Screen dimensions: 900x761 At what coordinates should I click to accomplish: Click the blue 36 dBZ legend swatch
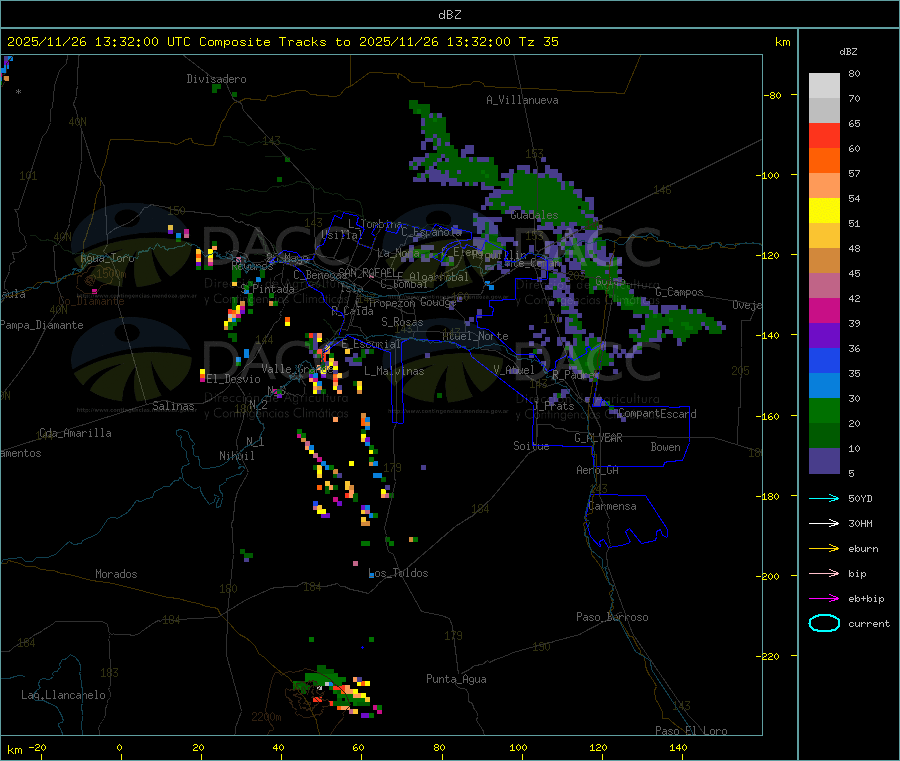tap(824, 360)
